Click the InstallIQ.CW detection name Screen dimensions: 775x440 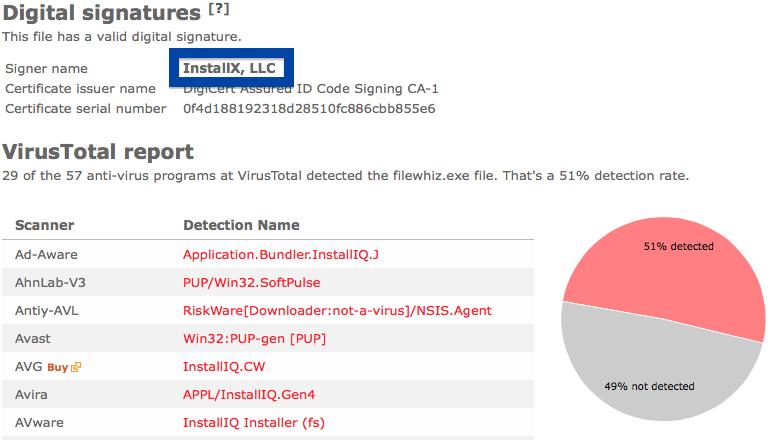coord(224,367)
